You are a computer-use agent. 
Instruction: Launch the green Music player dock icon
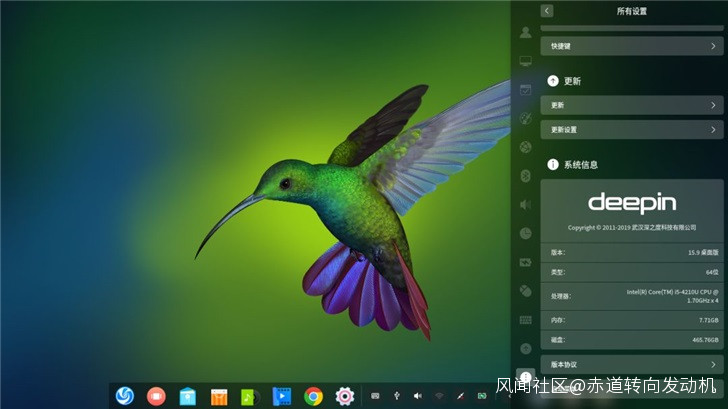[x=250, y=397]
